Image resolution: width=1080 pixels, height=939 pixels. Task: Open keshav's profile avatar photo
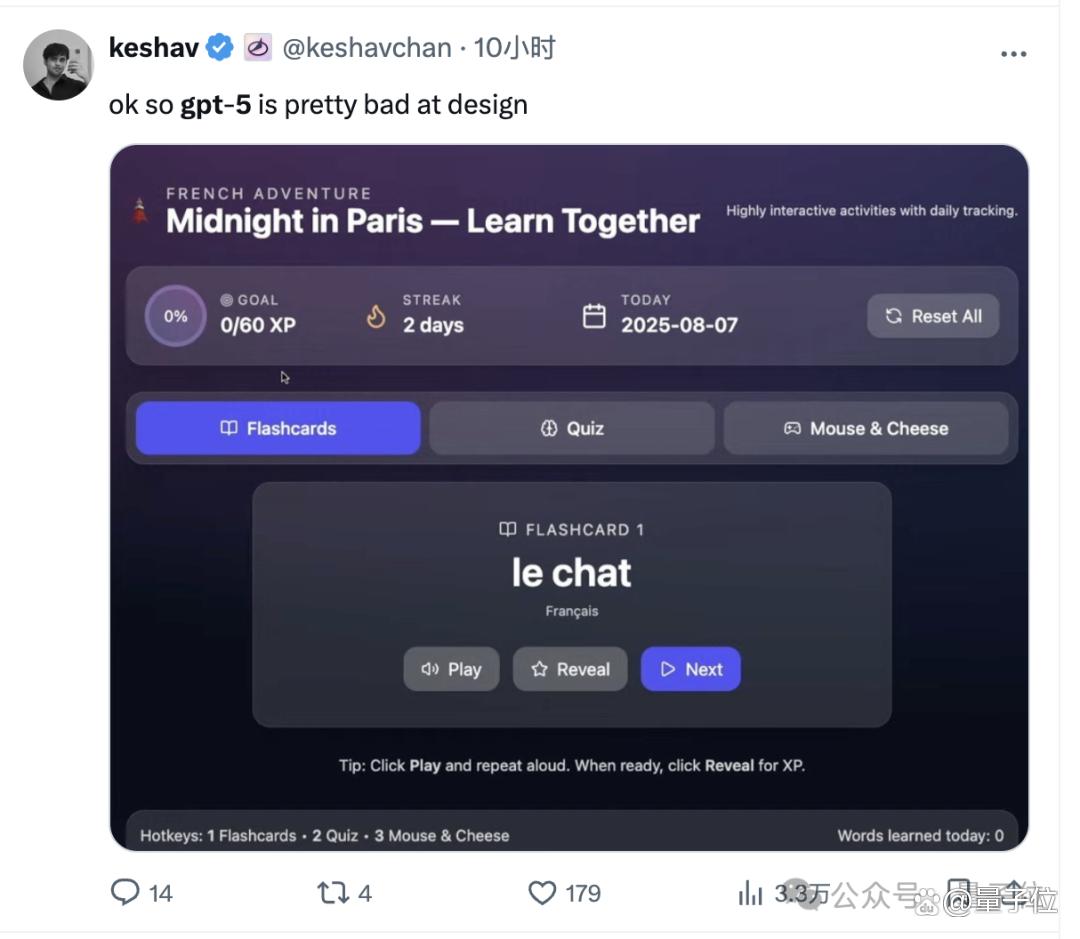click(59, 65)
